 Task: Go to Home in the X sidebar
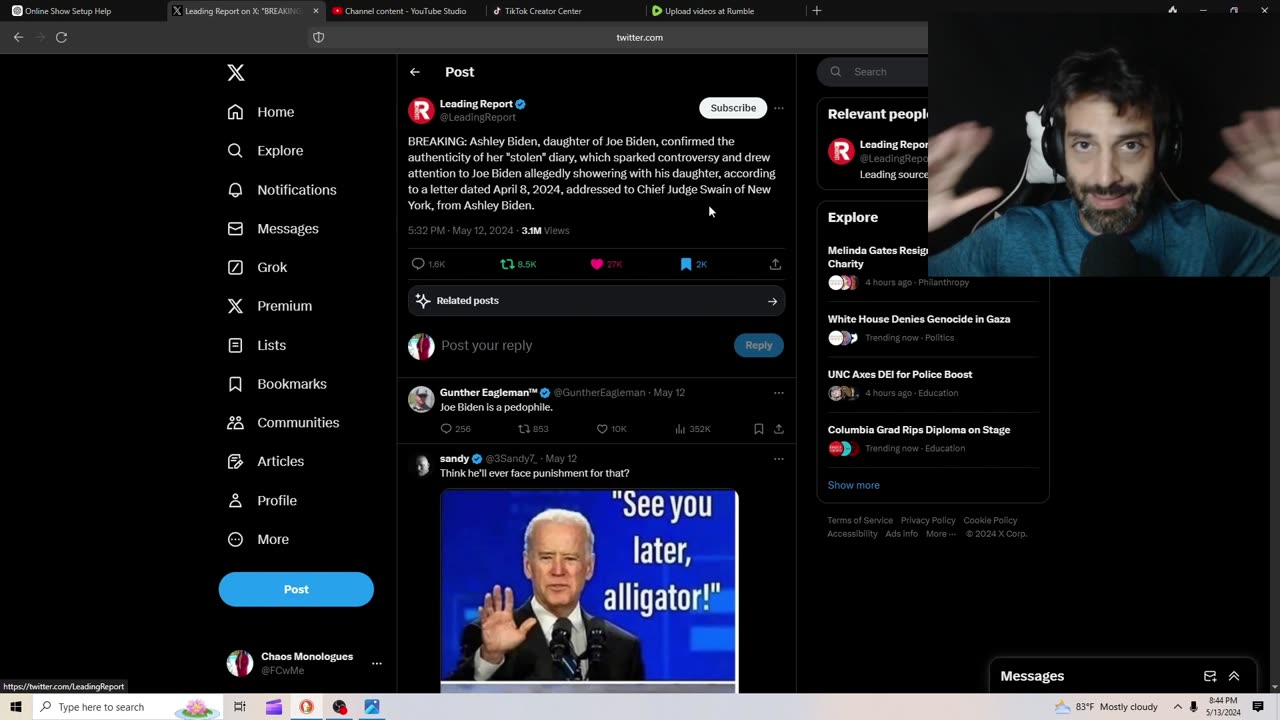(x=261, y=112)
